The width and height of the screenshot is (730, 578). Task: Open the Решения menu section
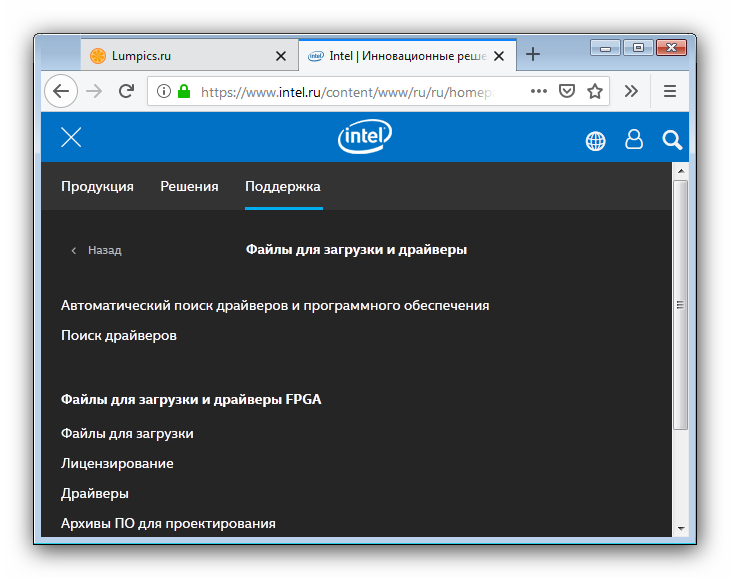click(x=189, y=187)
